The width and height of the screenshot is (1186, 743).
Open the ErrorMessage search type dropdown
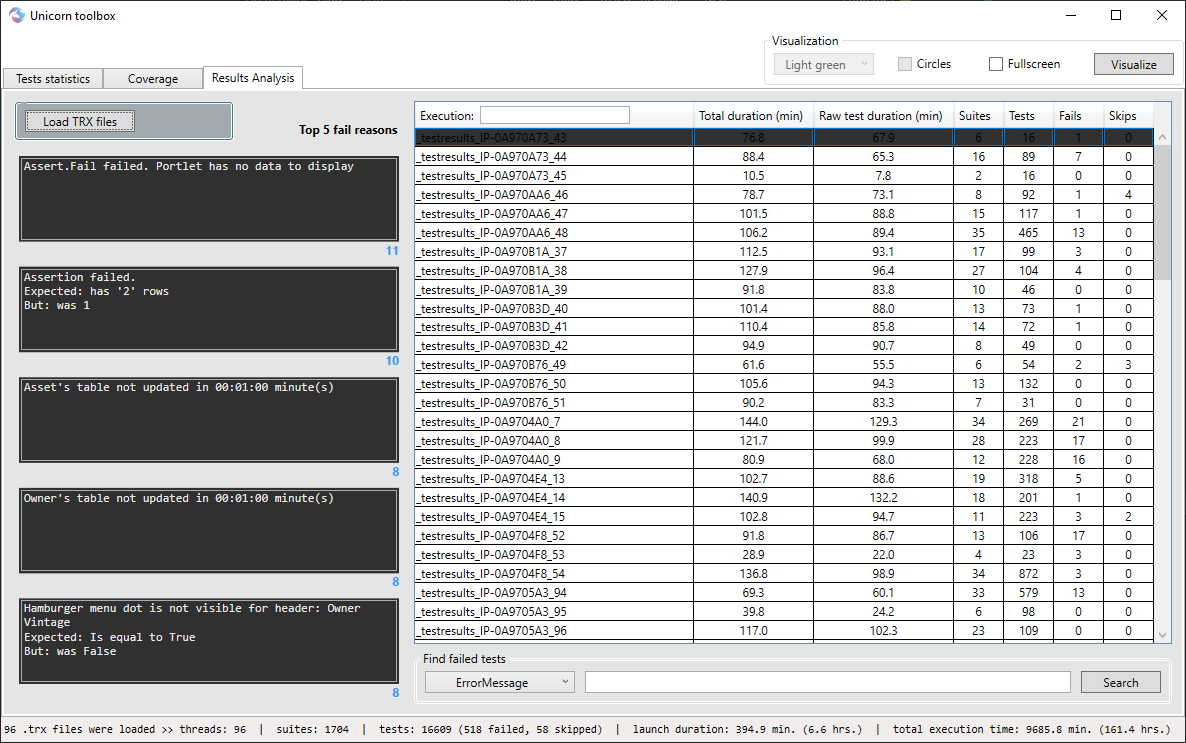tap(500, 682)
